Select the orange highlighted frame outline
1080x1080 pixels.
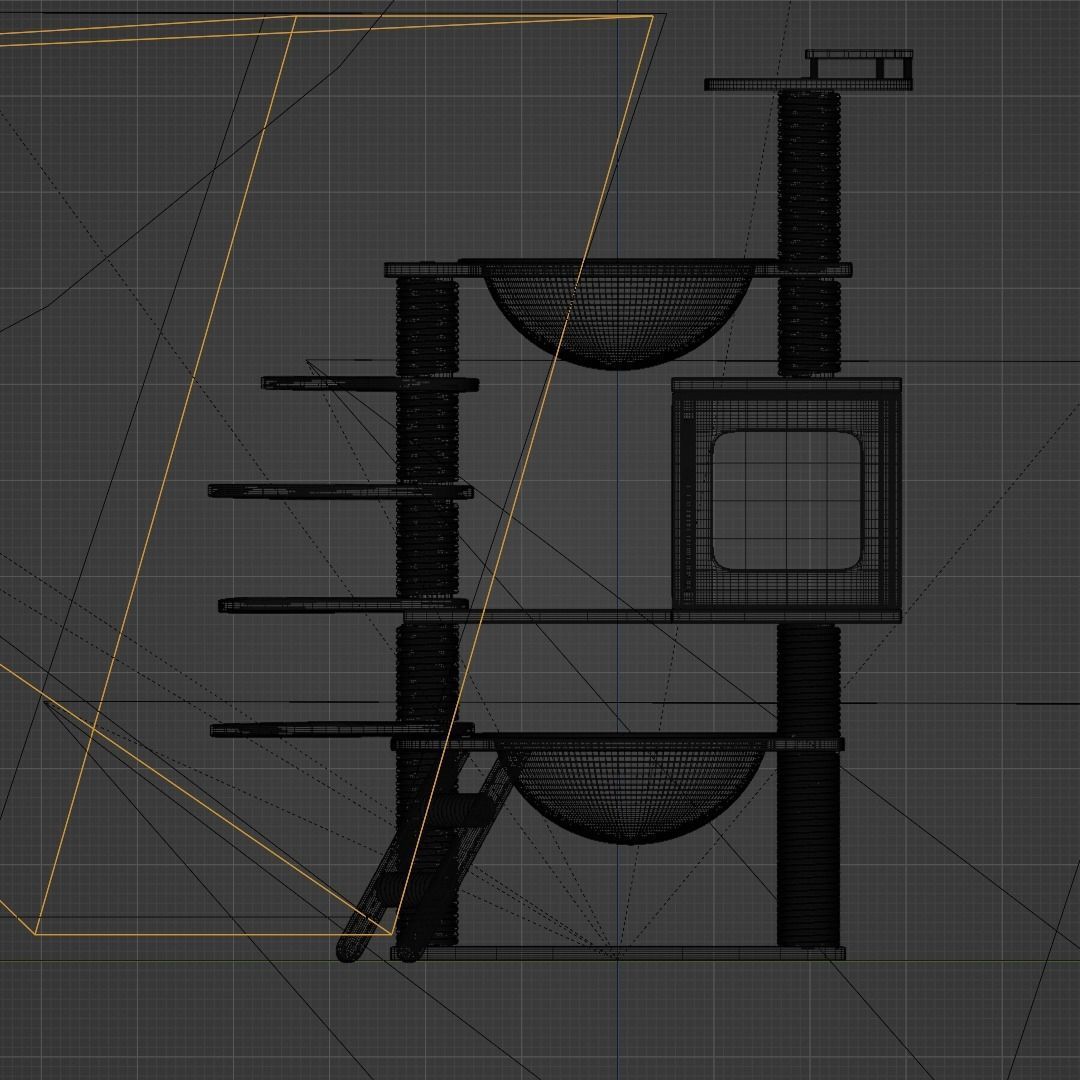tap(326, 475)
